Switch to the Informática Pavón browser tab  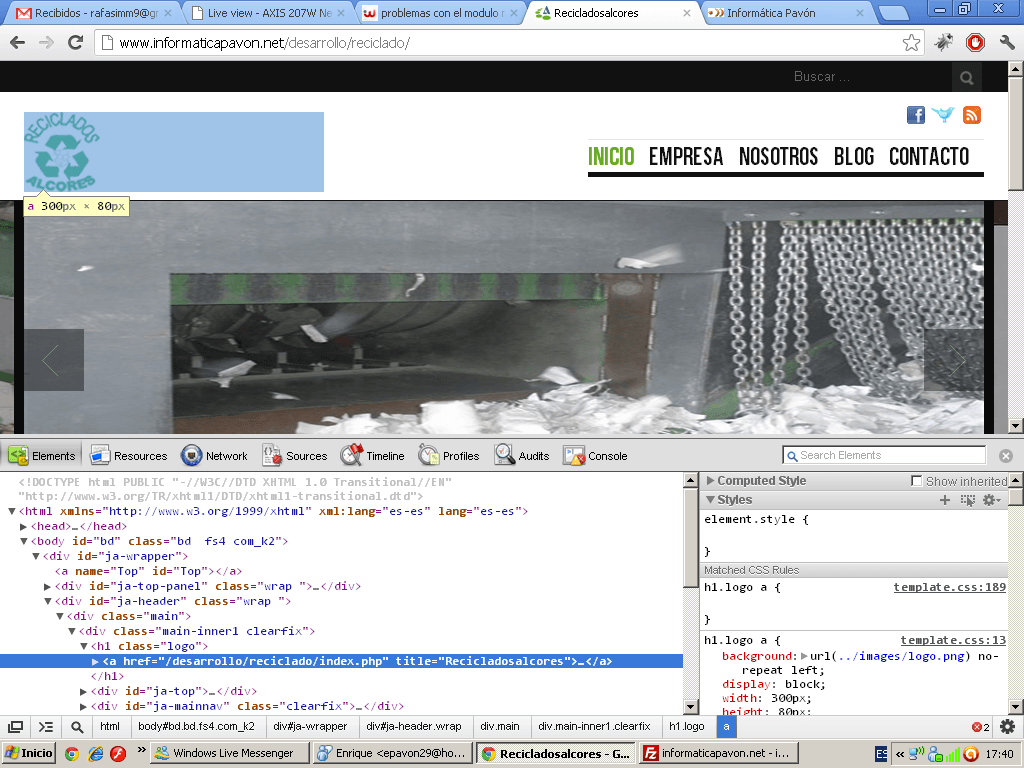point(786,13)
